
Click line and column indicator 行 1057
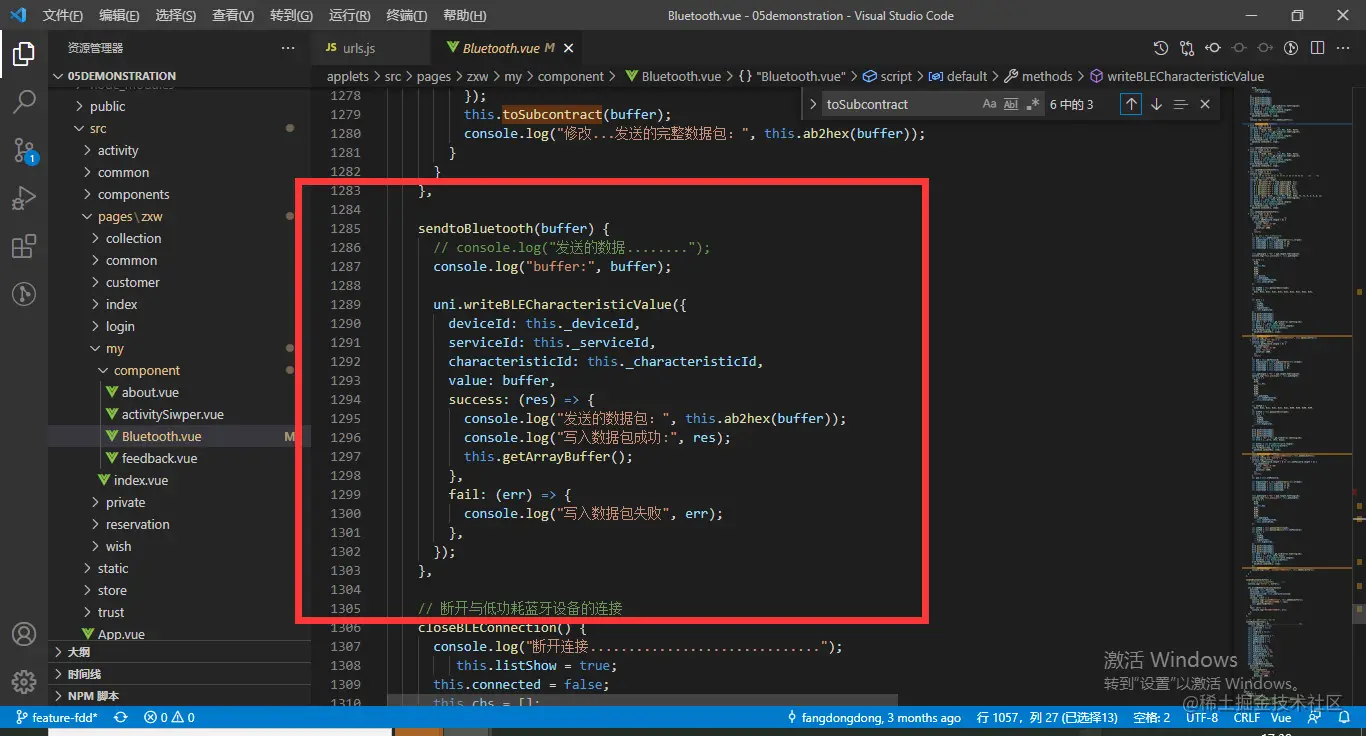point(1047,717)
